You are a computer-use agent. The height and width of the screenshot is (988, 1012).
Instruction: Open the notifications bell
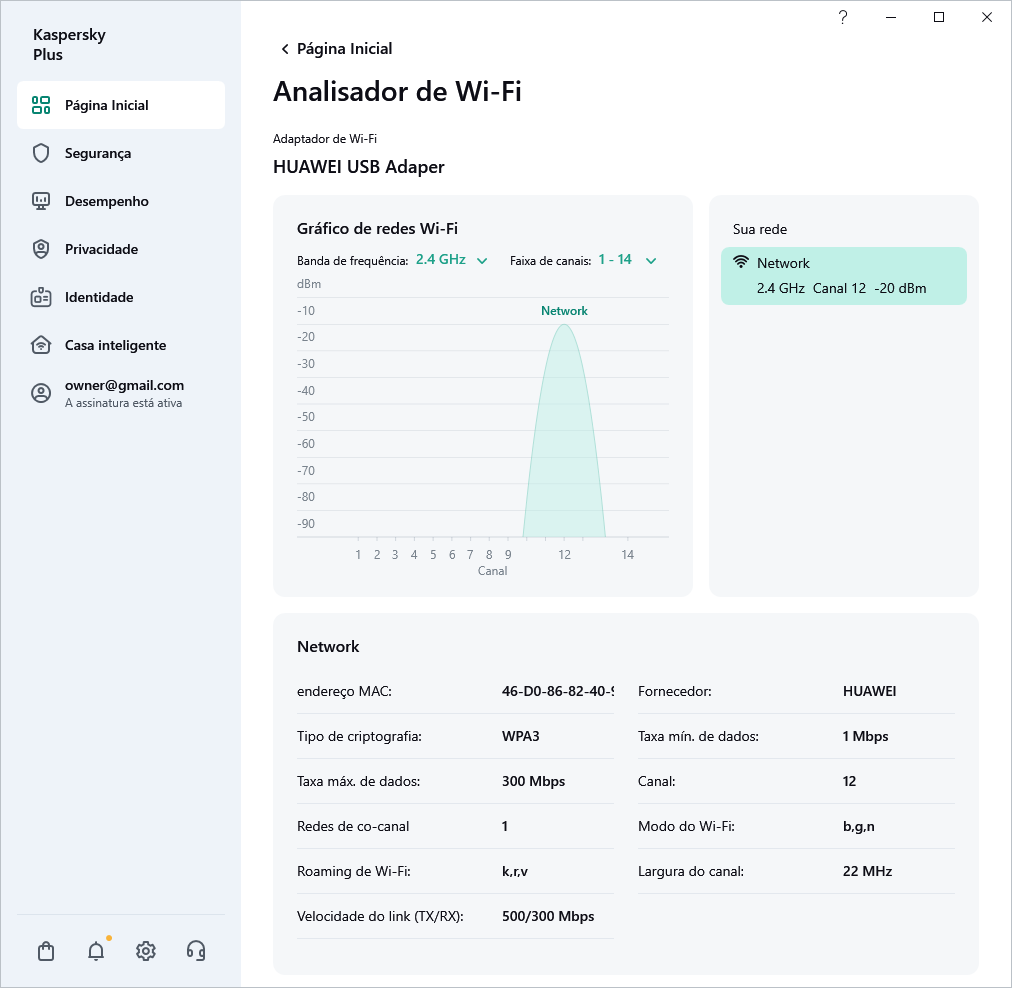95,951
